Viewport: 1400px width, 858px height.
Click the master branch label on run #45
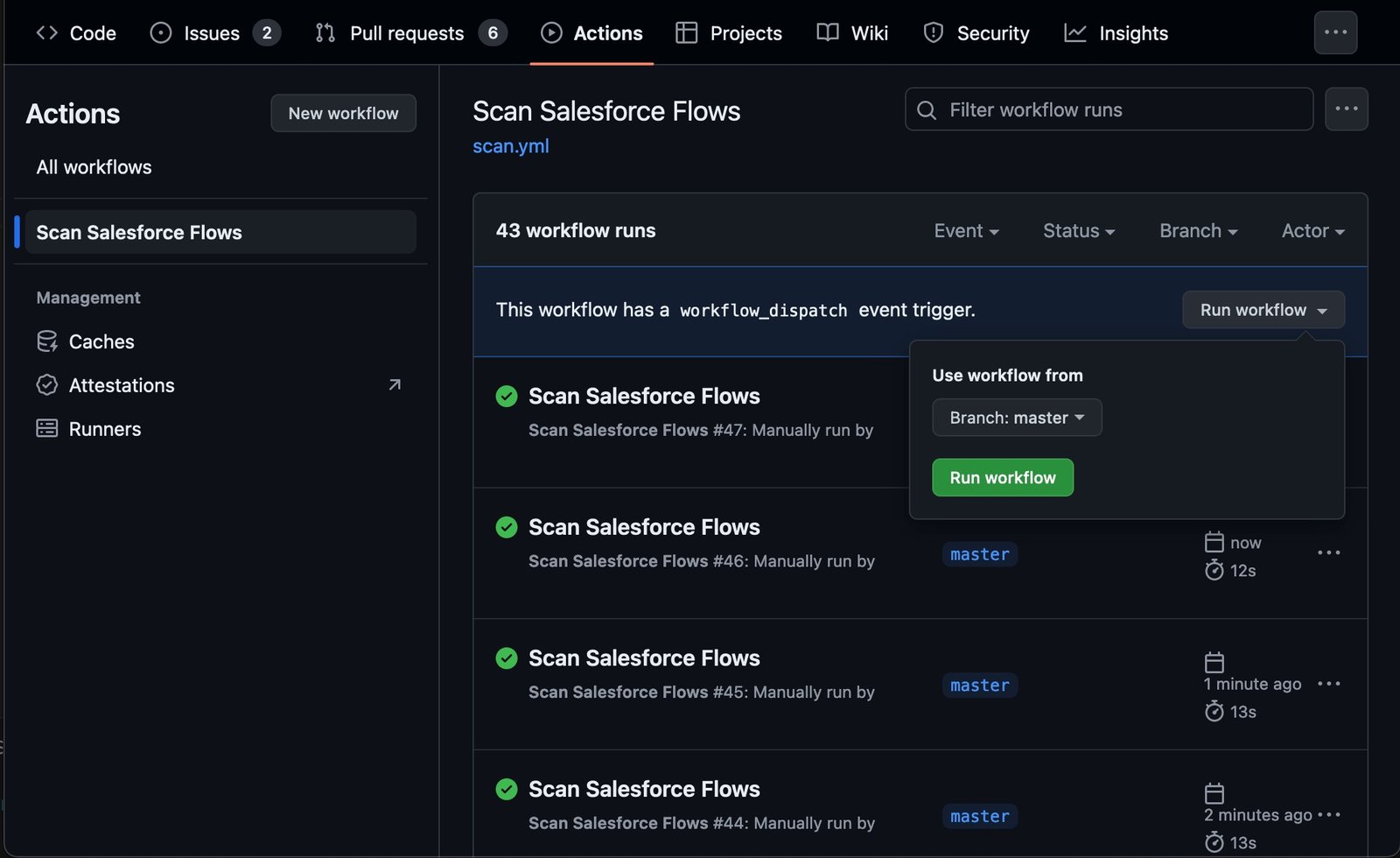[980, 686]
